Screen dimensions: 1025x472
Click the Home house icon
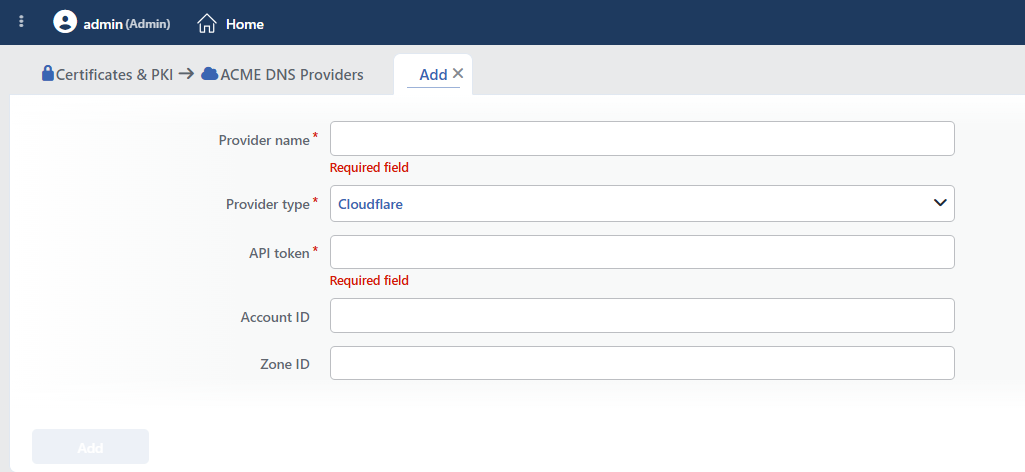(x=207, y=24)
